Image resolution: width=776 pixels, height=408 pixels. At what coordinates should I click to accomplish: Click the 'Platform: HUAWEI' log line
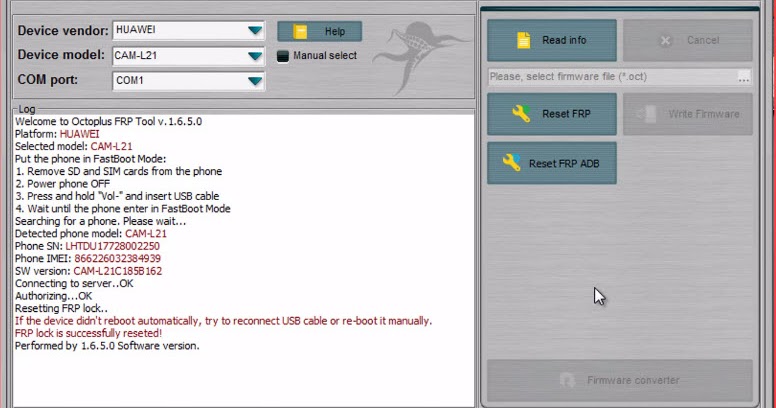tap(57, 134)
